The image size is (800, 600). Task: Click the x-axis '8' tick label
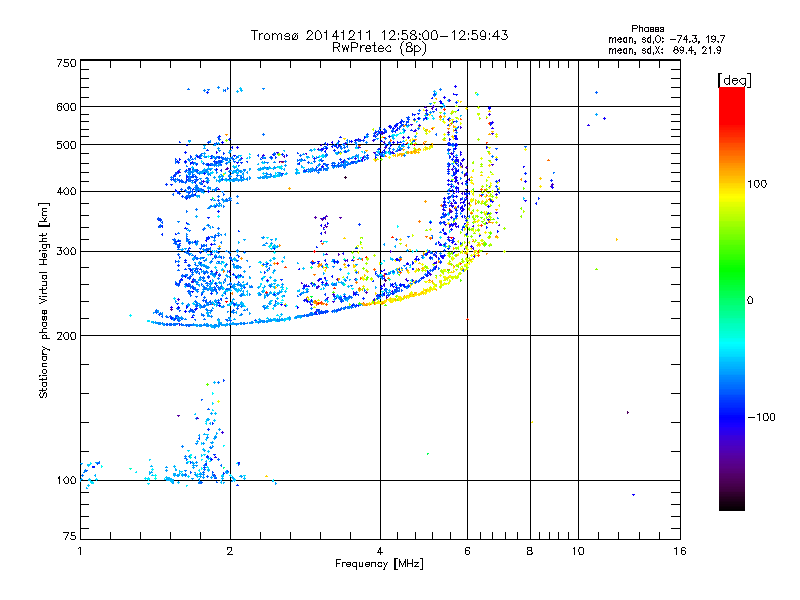point(530,551)
